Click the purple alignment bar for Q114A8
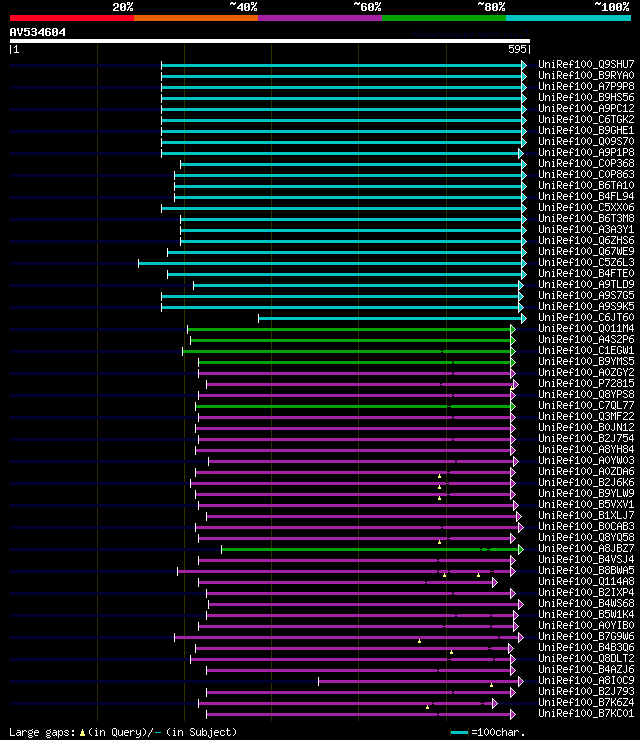640x740 pixels. (348, 582)
